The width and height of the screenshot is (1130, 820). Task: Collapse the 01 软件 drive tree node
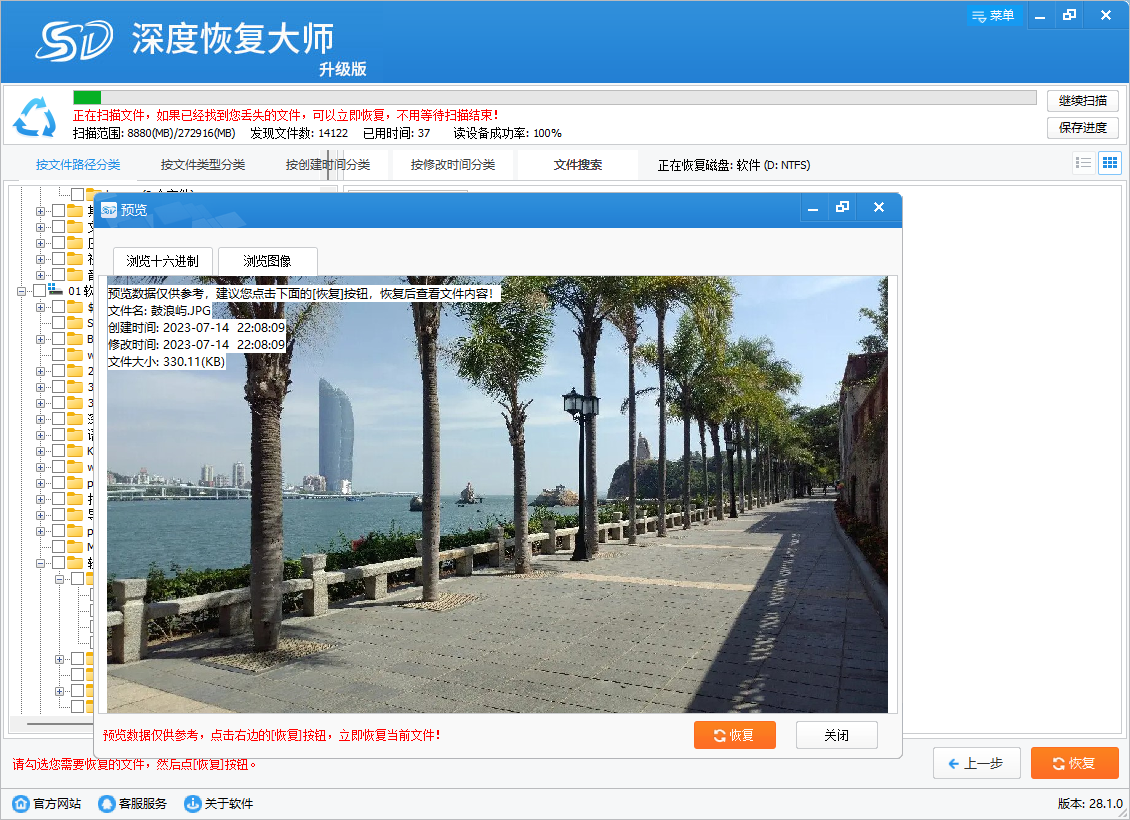22,291
